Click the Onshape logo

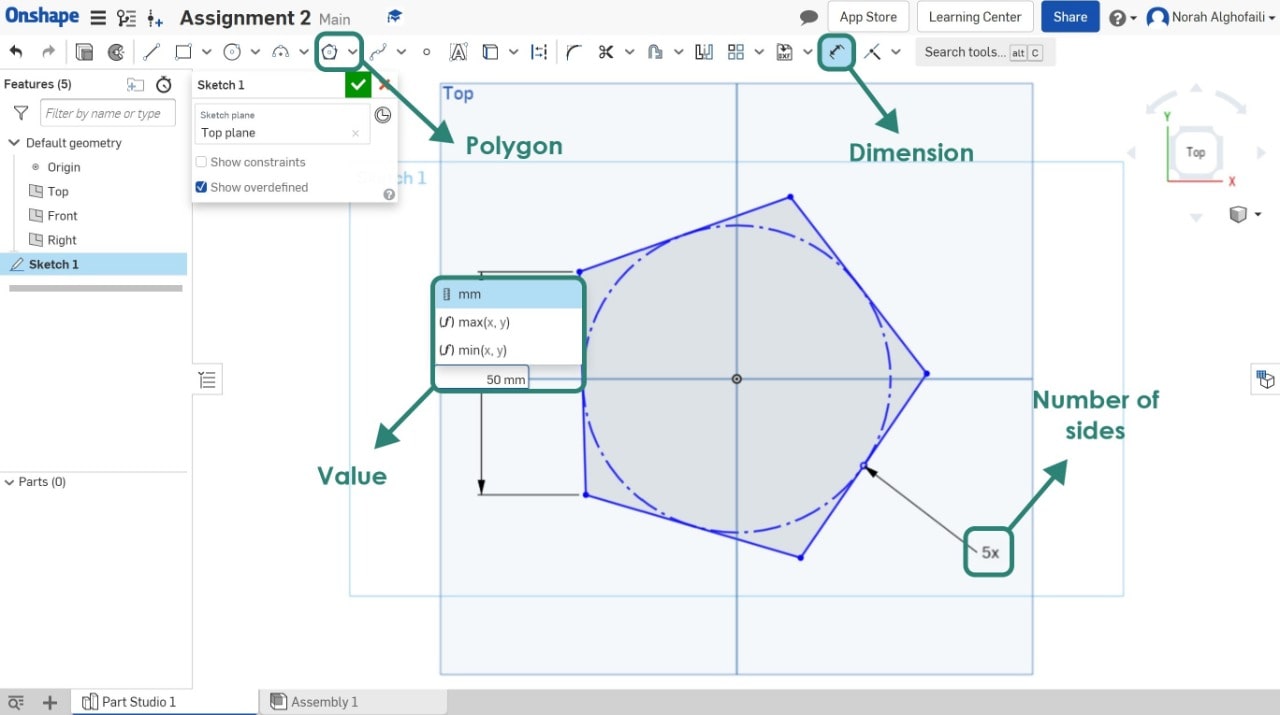coord(42,17)
